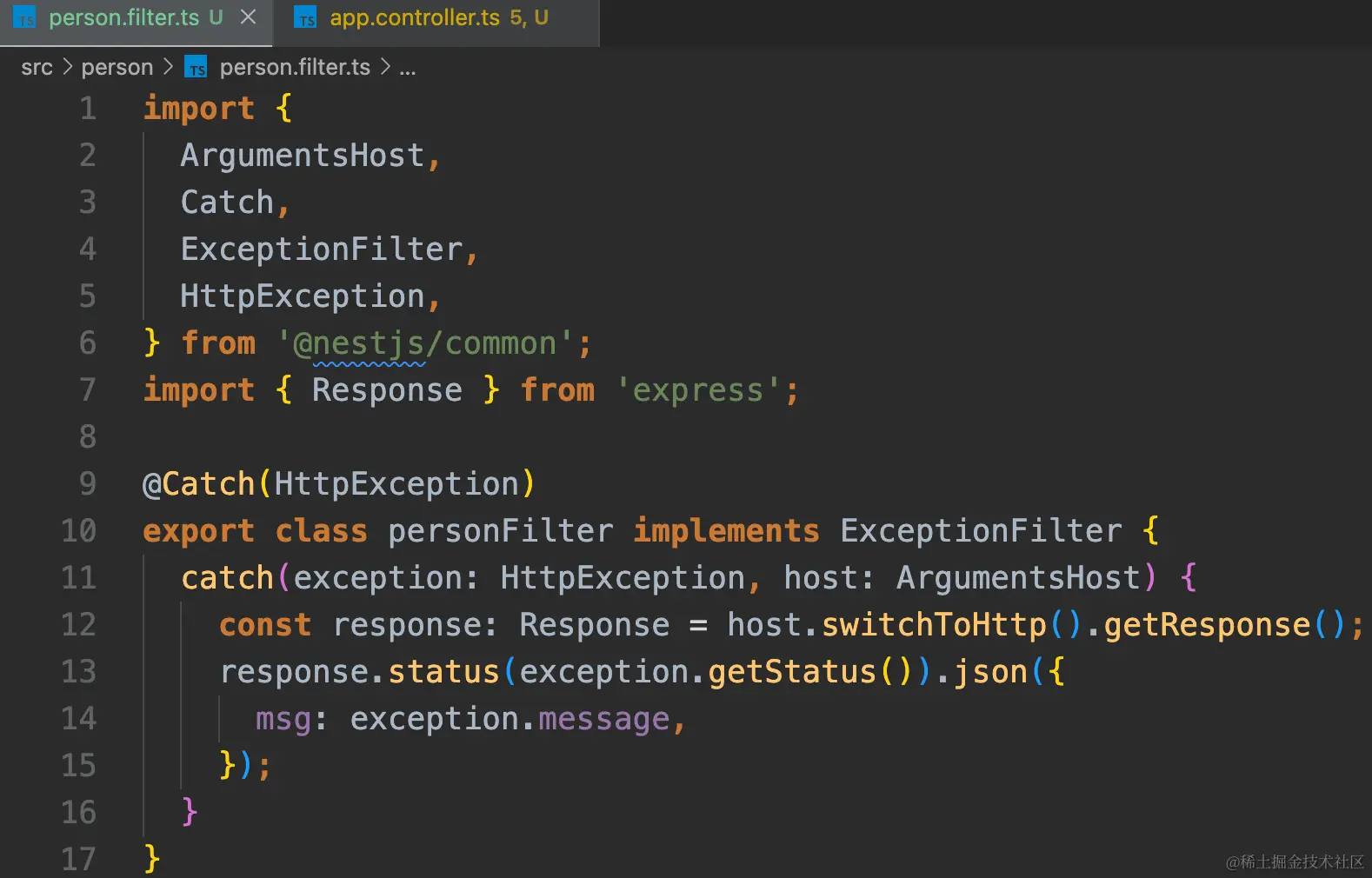Click the export keyword on line 10
Viewport: 1372px width, 878px height.
[x=198, y=531]
